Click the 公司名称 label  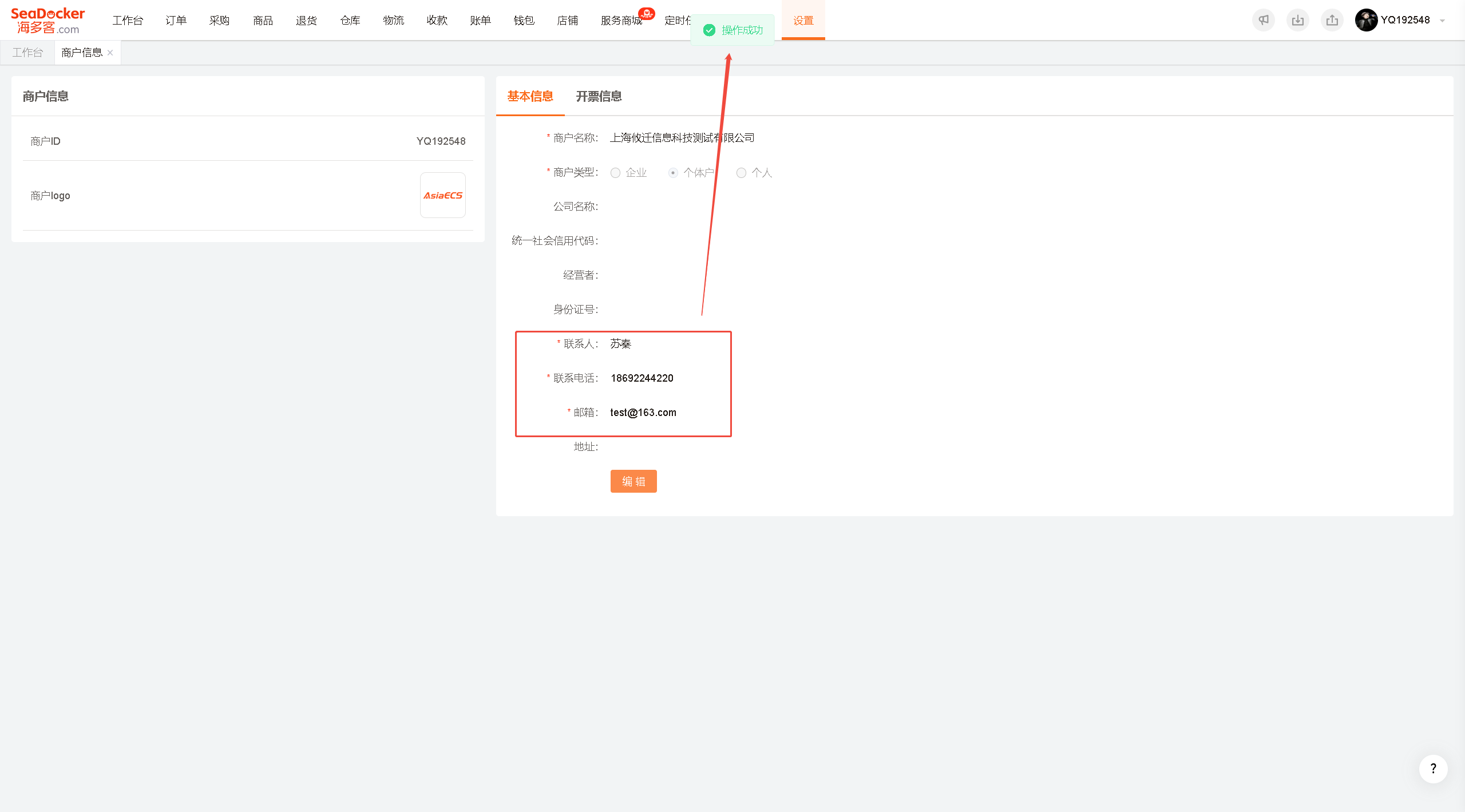point(576,207)
